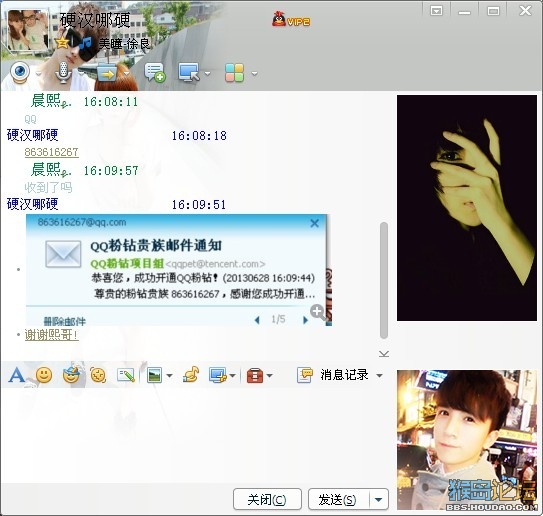Expand file transfer options arrow
Screen dimensions: 543x516
coord(126,73)
